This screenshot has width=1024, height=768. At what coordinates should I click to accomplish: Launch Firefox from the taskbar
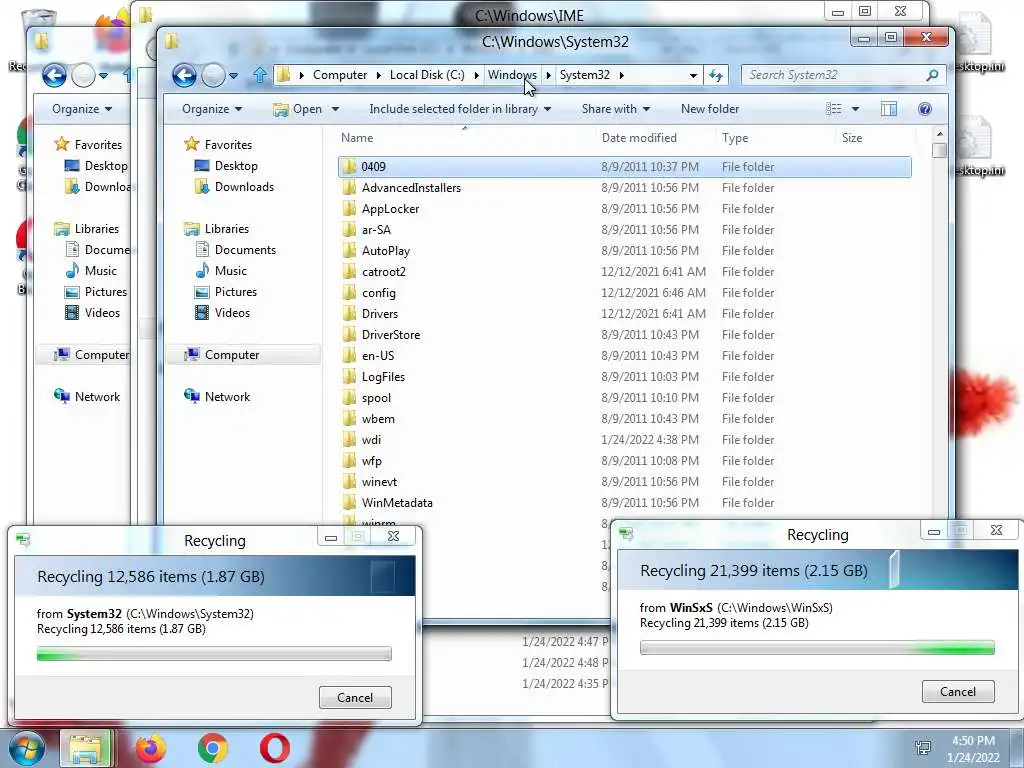click(150, 748)
